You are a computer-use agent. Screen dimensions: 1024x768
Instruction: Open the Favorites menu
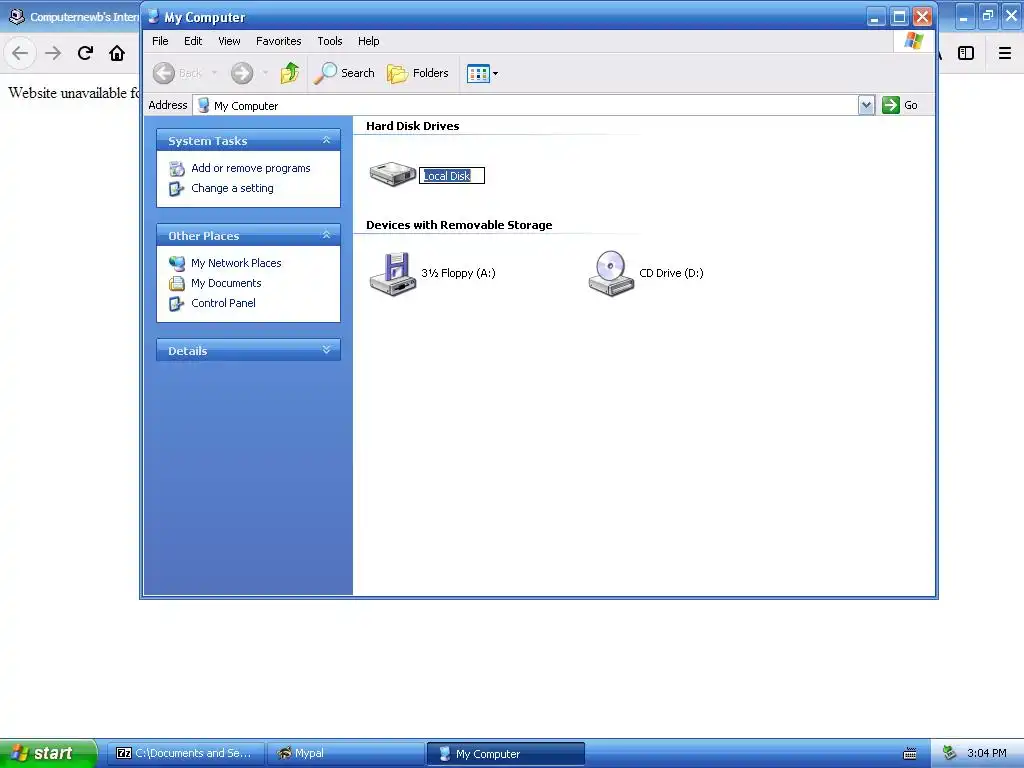[x=279, y=41]
